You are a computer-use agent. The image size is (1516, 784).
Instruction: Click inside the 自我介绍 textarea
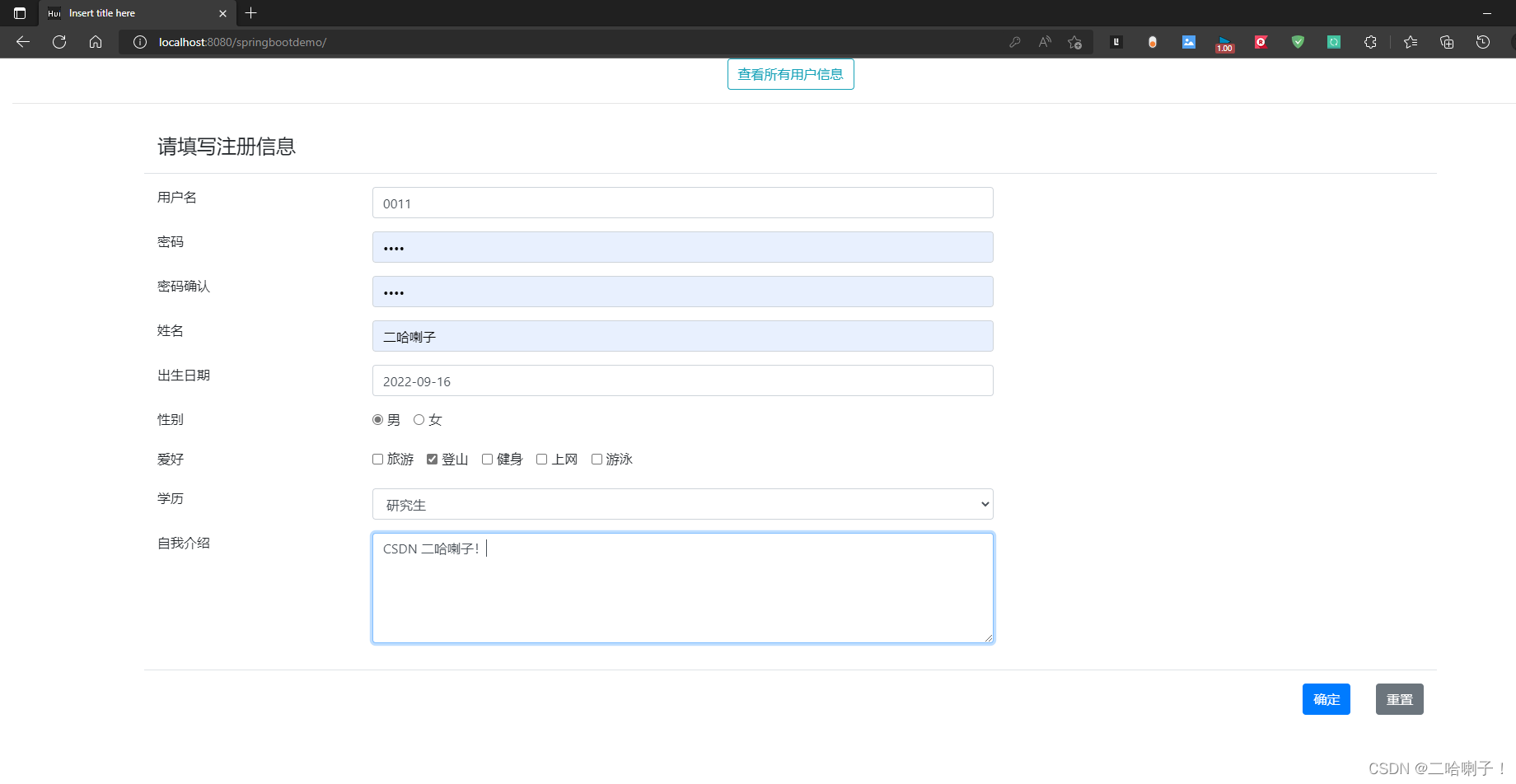(x=682, y=588)
